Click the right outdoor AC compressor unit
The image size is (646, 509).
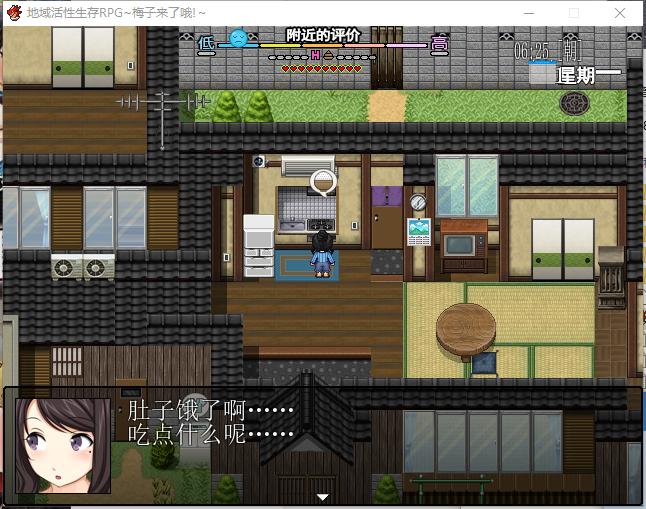click(x=99, y=267)
